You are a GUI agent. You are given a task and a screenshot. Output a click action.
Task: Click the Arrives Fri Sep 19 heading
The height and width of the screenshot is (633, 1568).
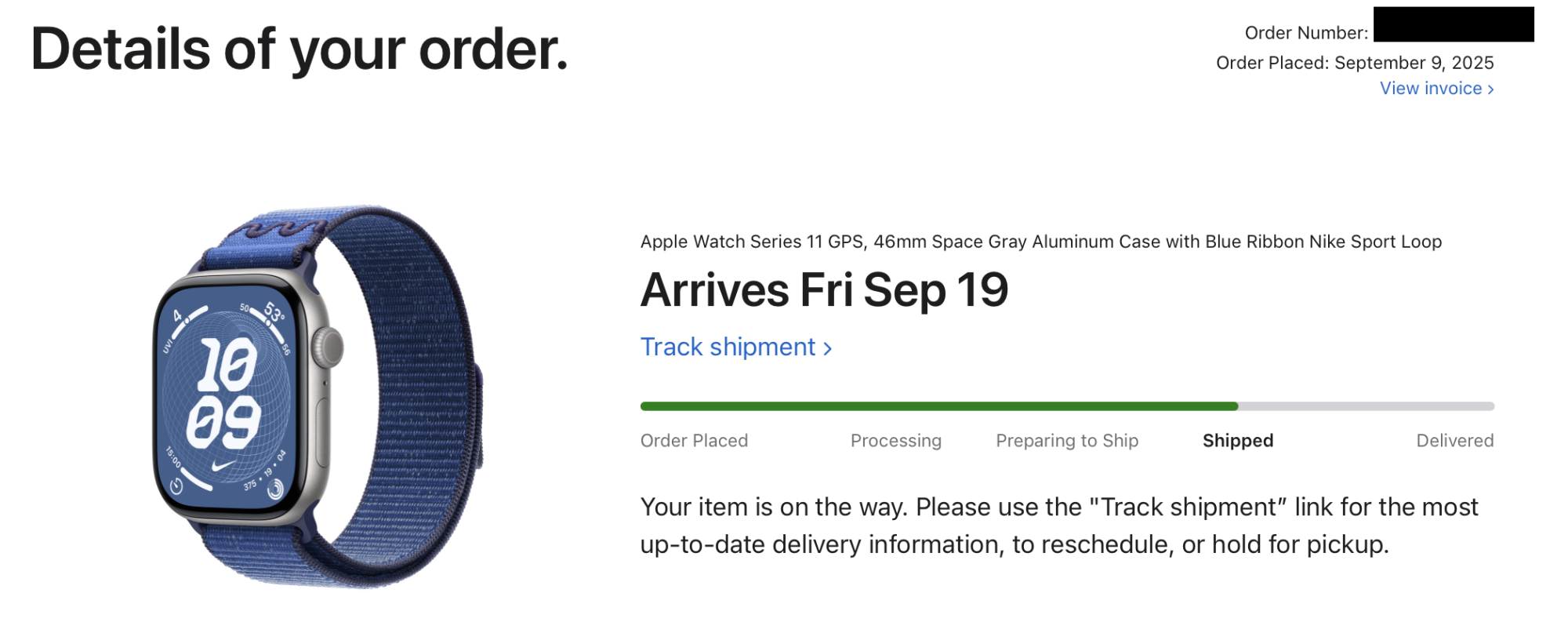[x=824, y=290]
